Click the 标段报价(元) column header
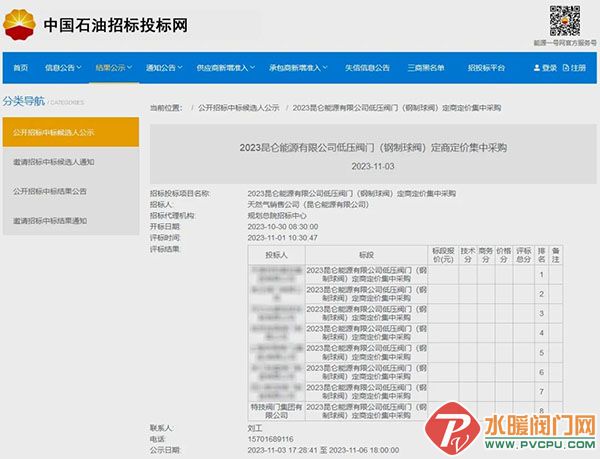The width and height of the screenshot is (600, 459). coord(443,255)
